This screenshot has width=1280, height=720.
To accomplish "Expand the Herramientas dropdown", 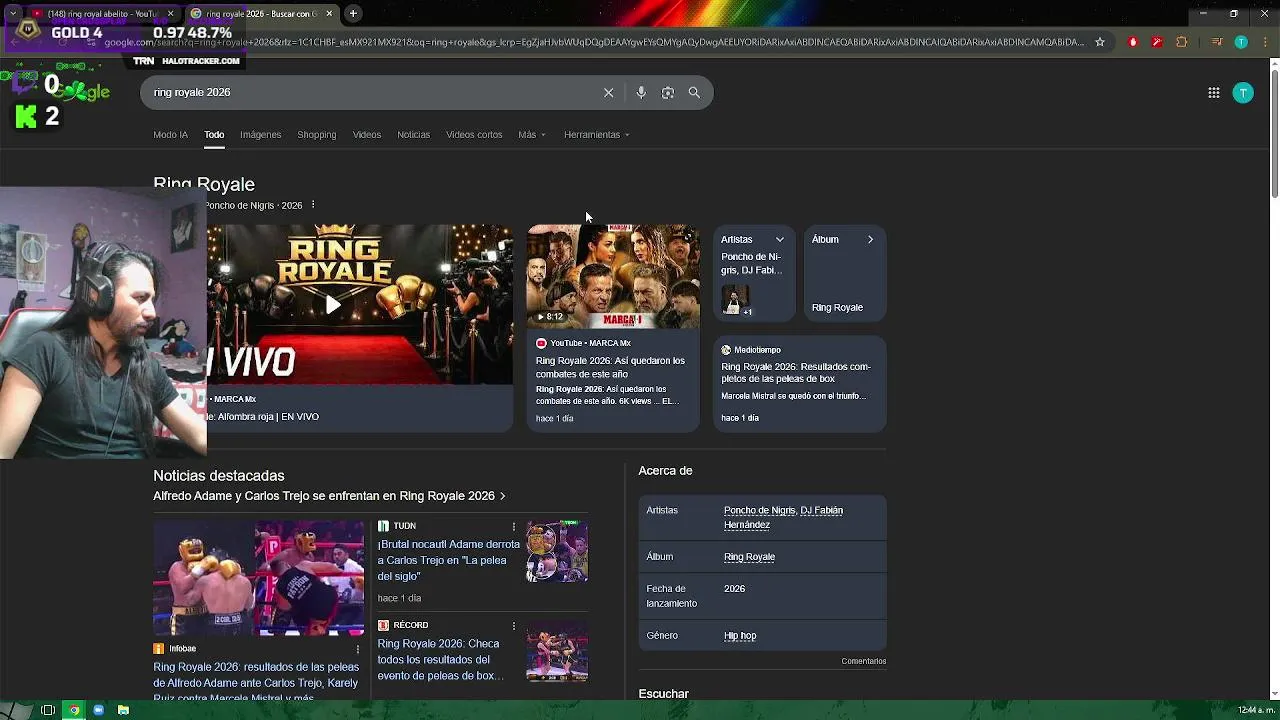I will coord(596,135).
